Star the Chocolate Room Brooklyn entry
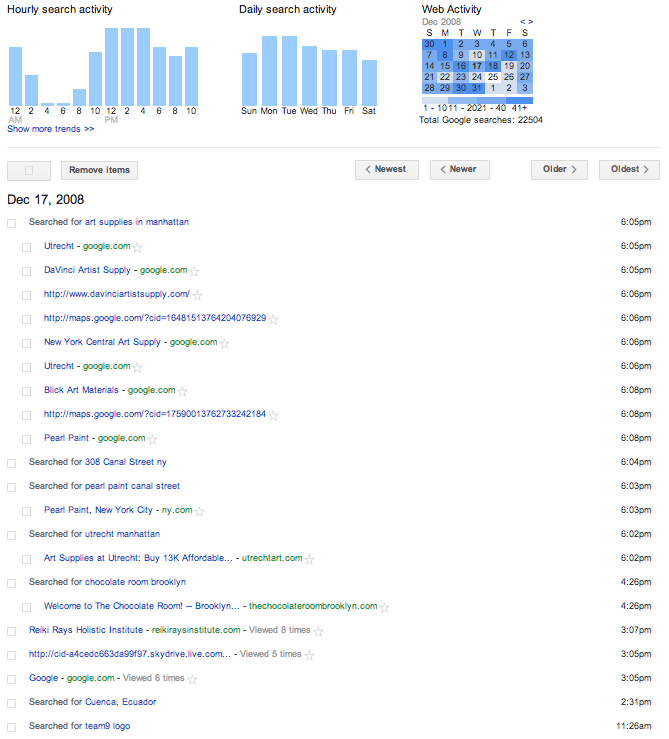The width and height of the screenshot is (669, 739). click(384, 607)
